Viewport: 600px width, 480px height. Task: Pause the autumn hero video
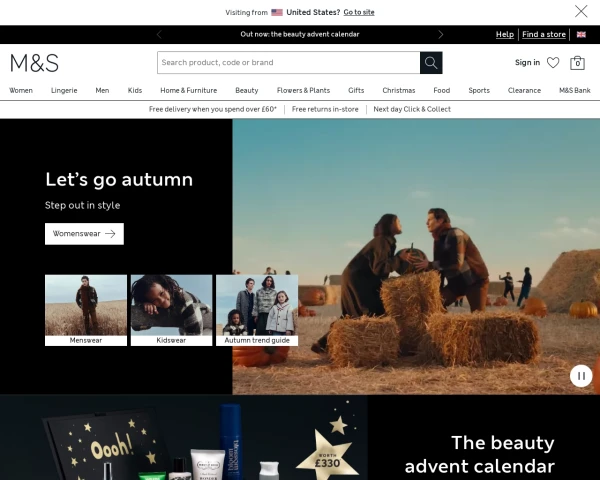click(x=581, y=376)
